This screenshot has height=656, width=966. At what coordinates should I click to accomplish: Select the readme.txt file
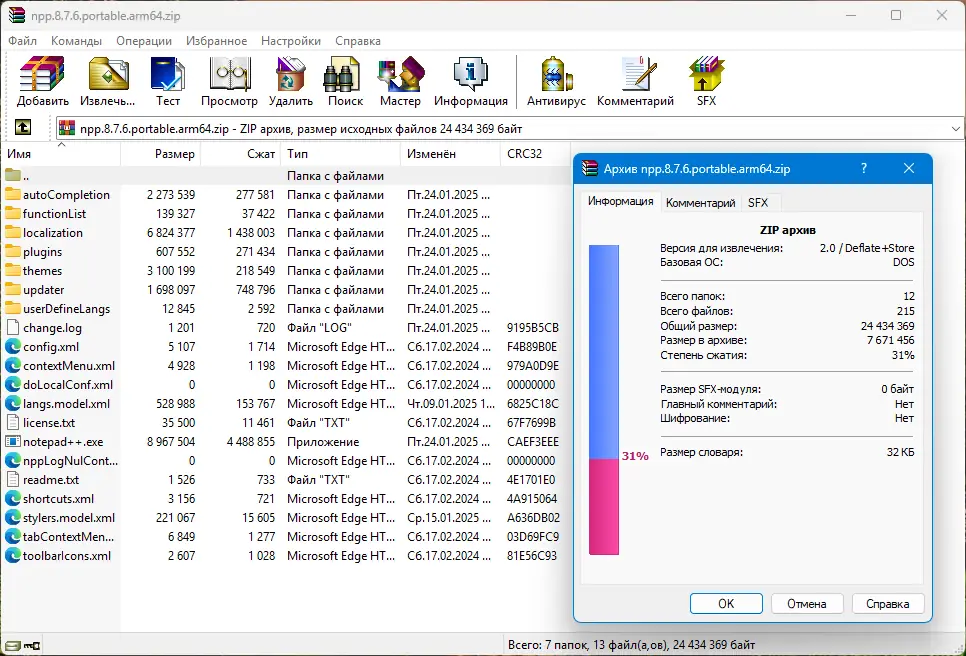point(285,480)
